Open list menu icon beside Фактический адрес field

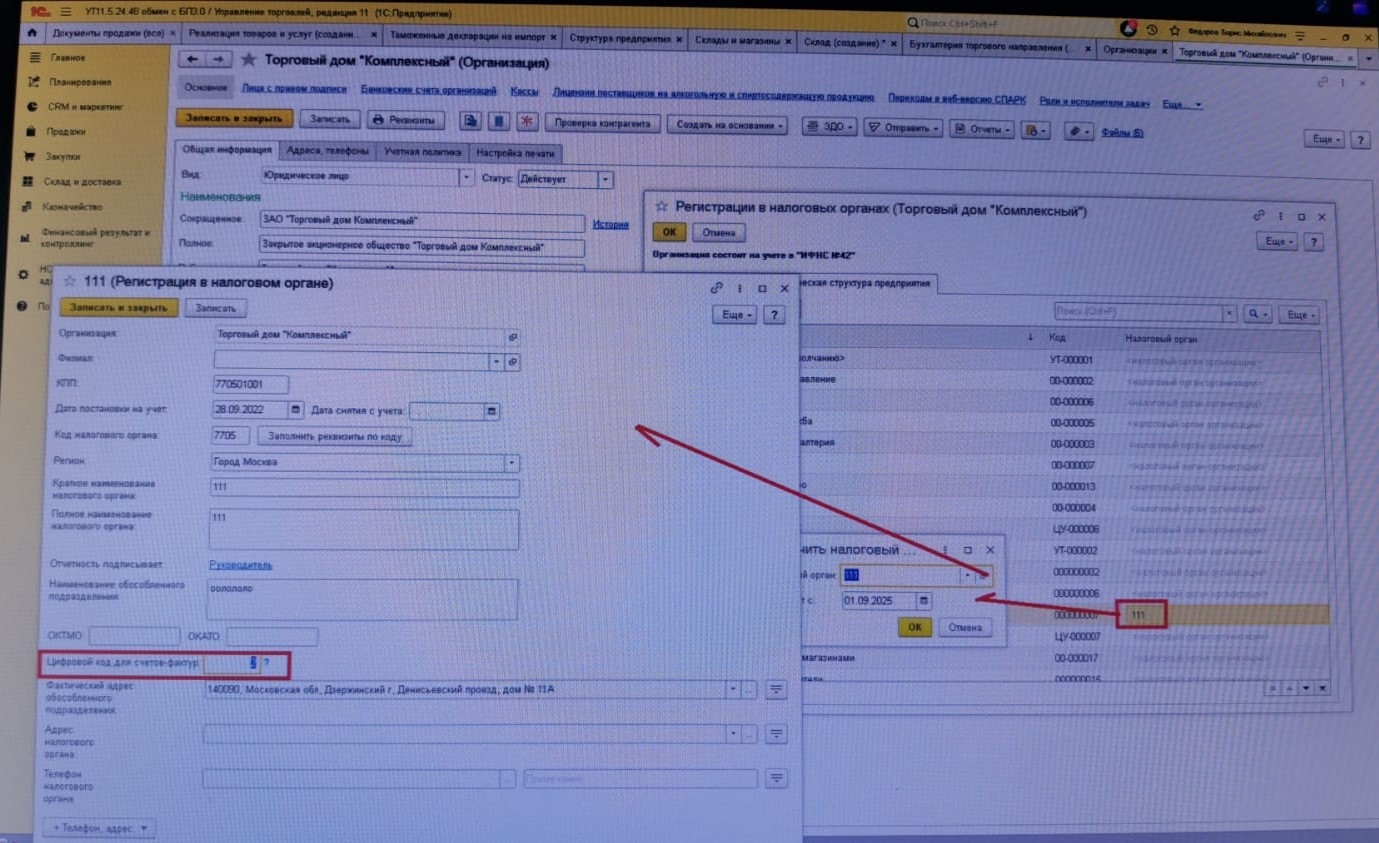[x=776, y=690]
